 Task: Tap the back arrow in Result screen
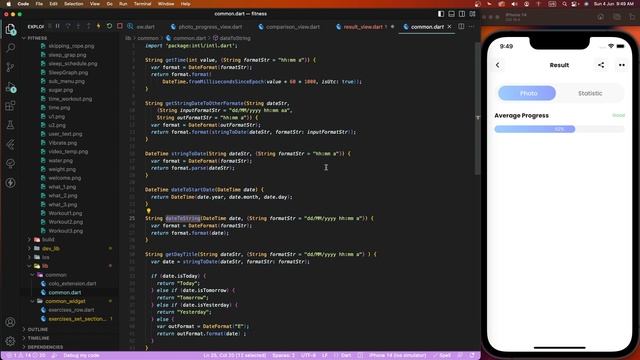click(x=498, y=65)
